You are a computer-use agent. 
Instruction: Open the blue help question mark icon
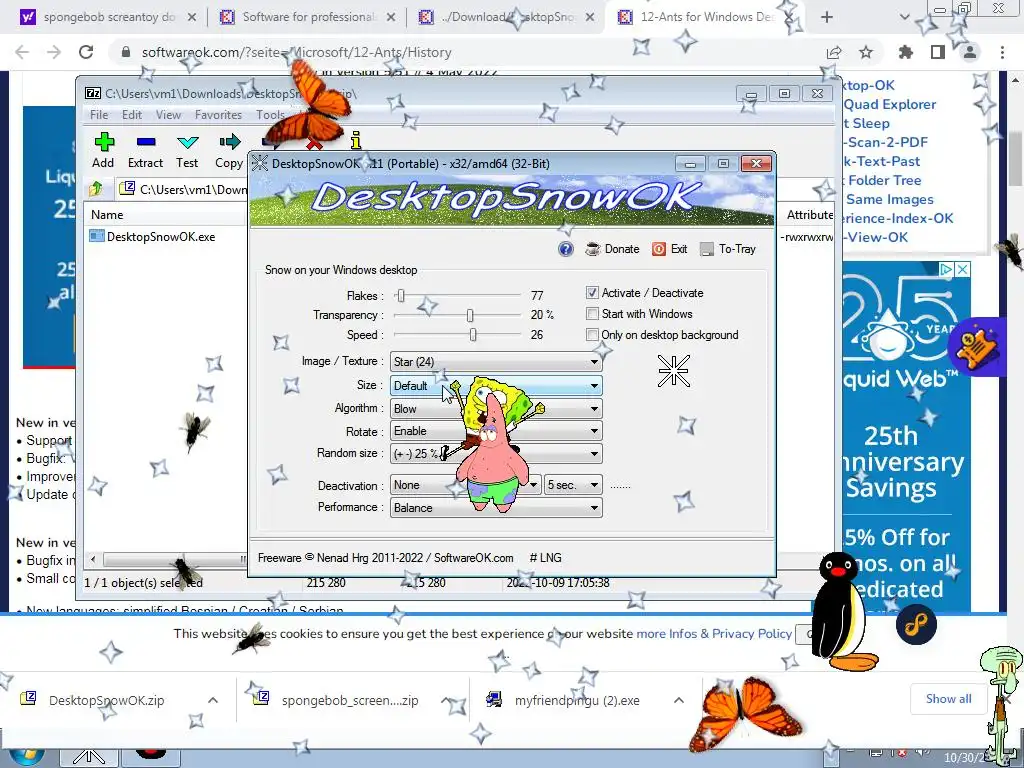tap(566, 249)
